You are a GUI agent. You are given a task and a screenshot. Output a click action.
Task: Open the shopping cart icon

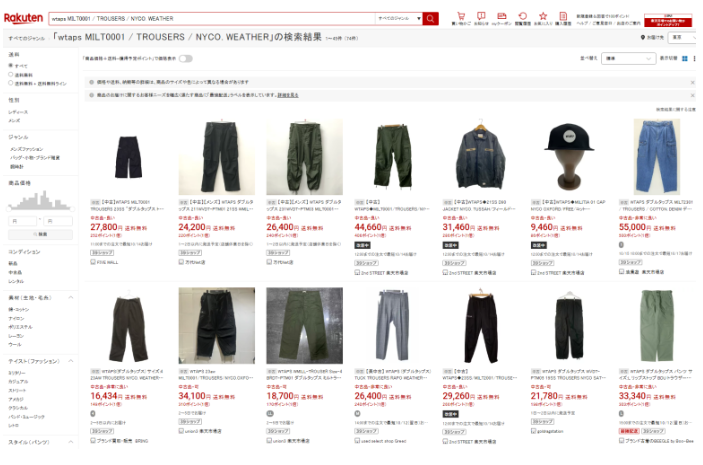(x=460, y=17)
